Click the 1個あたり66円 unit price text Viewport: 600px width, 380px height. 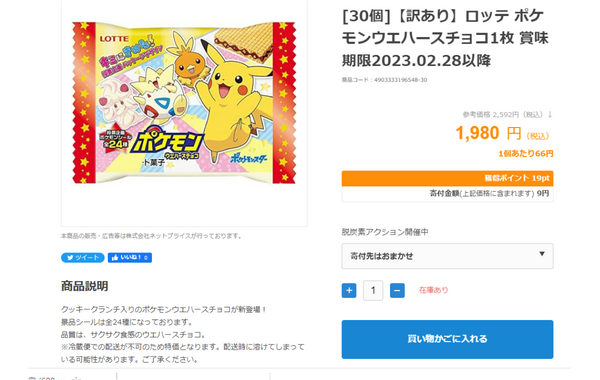click(526, 154)
